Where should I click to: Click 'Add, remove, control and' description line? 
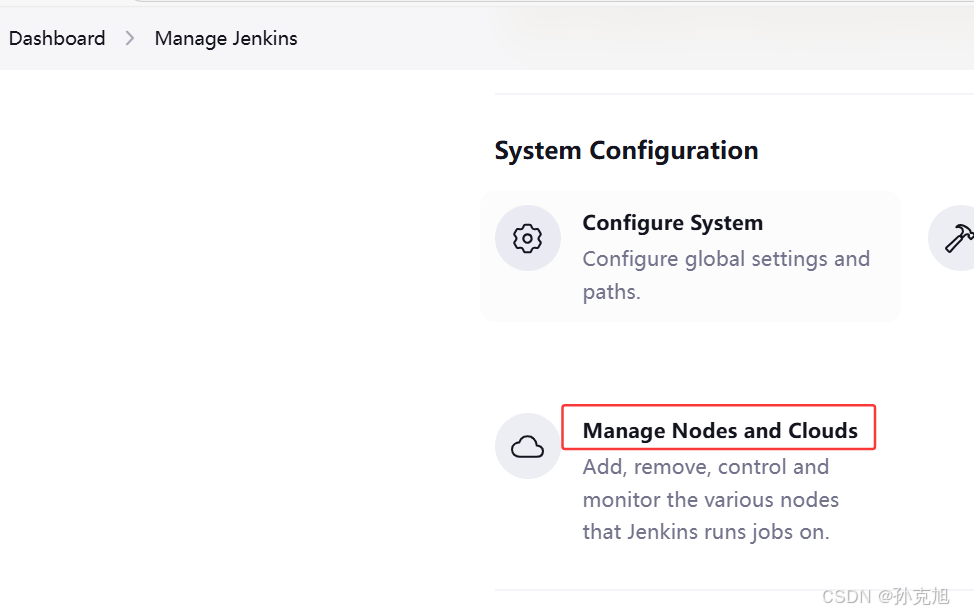coord(706,467)
